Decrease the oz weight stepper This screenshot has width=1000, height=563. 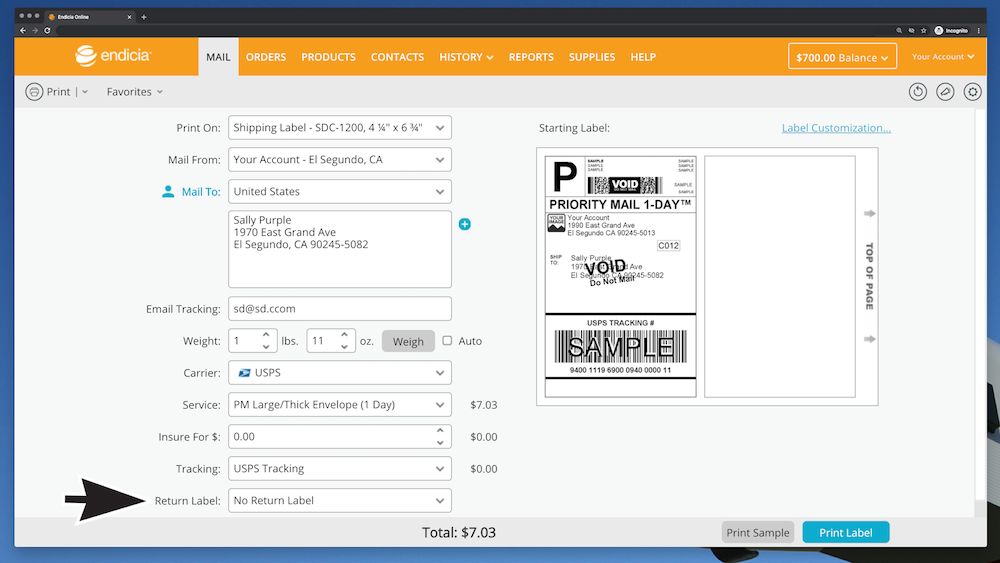click(x=344, y=347)
